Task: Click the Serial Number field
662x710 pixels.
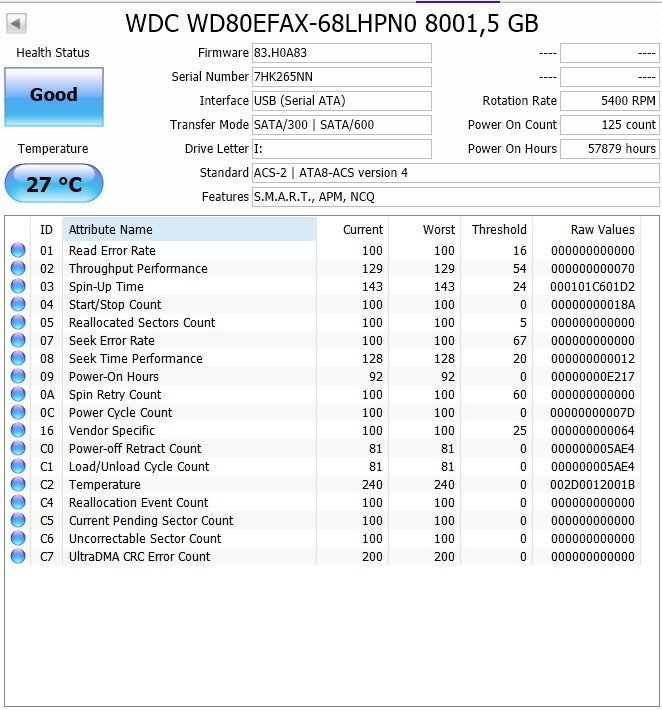Action: 342,77
